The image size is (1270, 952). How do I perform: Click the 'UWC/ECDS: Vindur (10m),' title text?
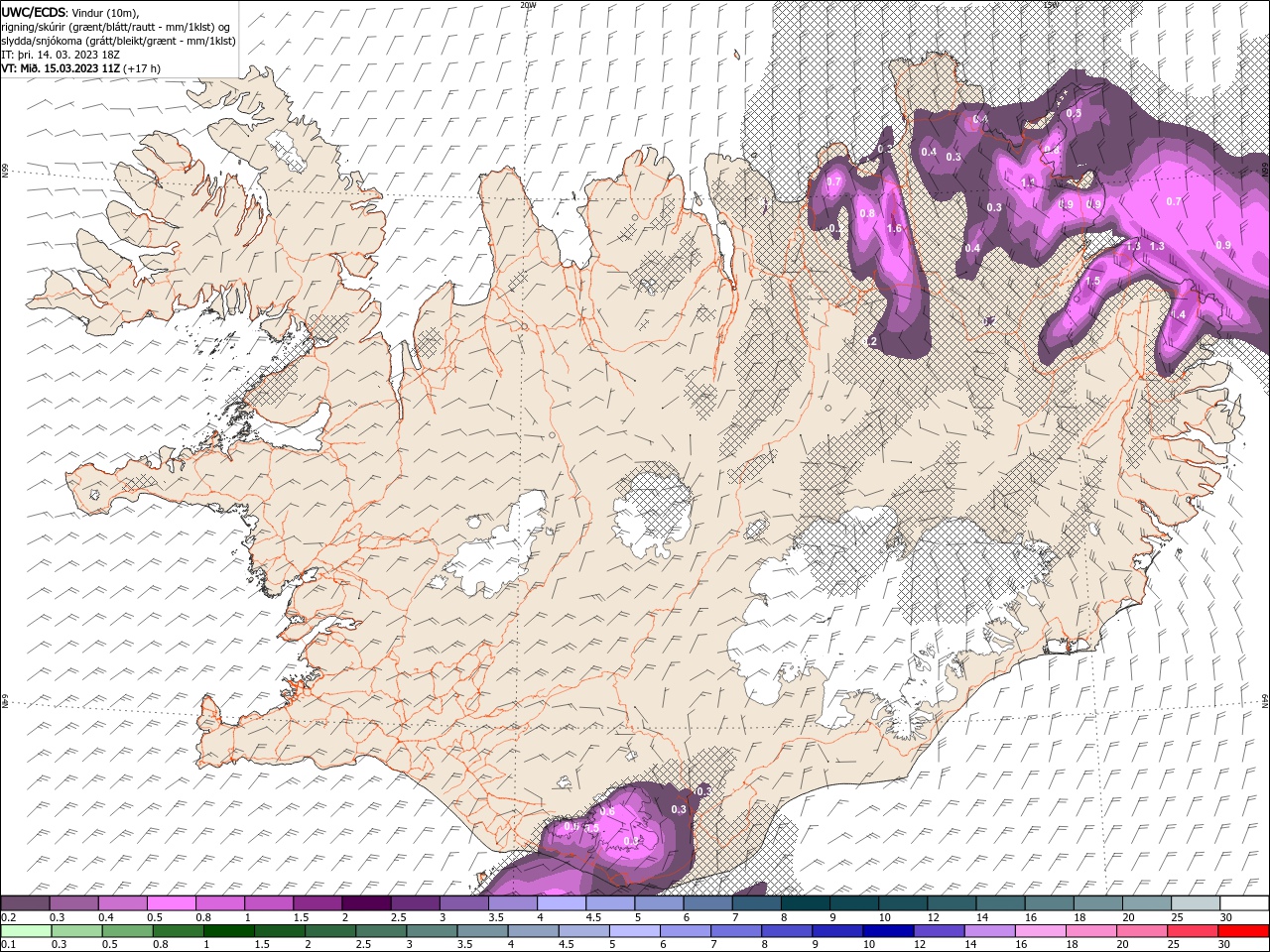(x=70, y=13)
